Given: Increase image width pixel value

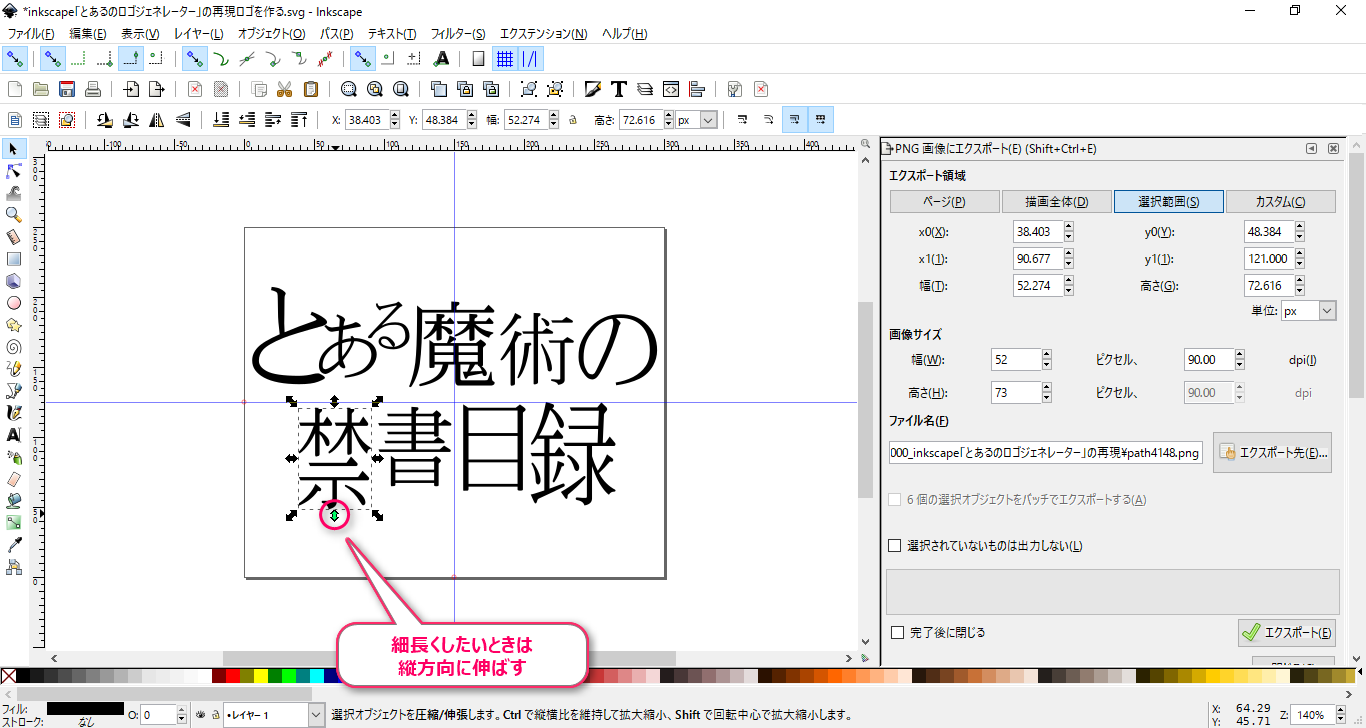Looking at the screenshot, I should [x=1047, y=355].
